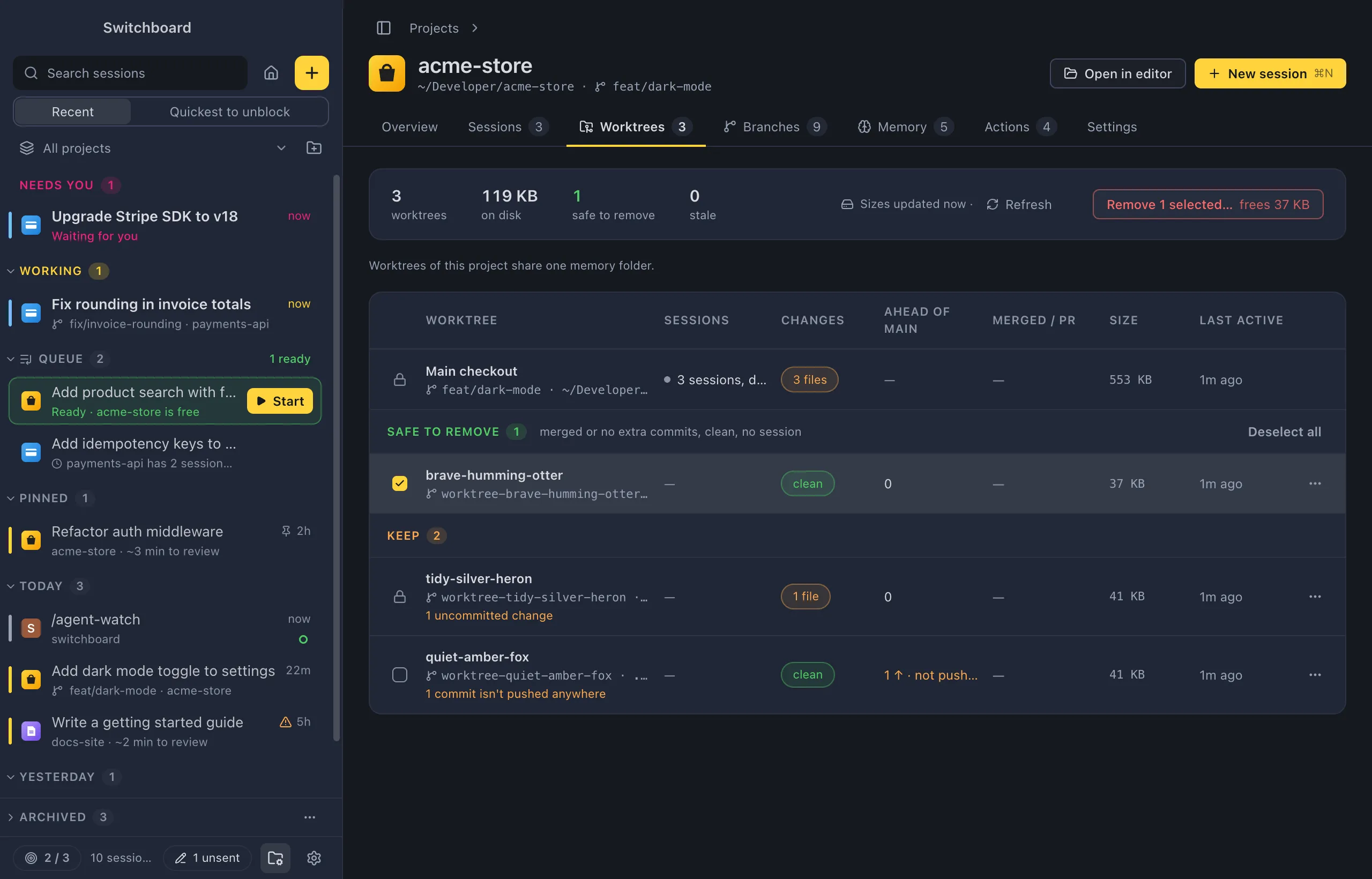Toggle the sidebar panel icon beside Projects
Viewport: 1372px width, 879px height.
click(384, 28)
